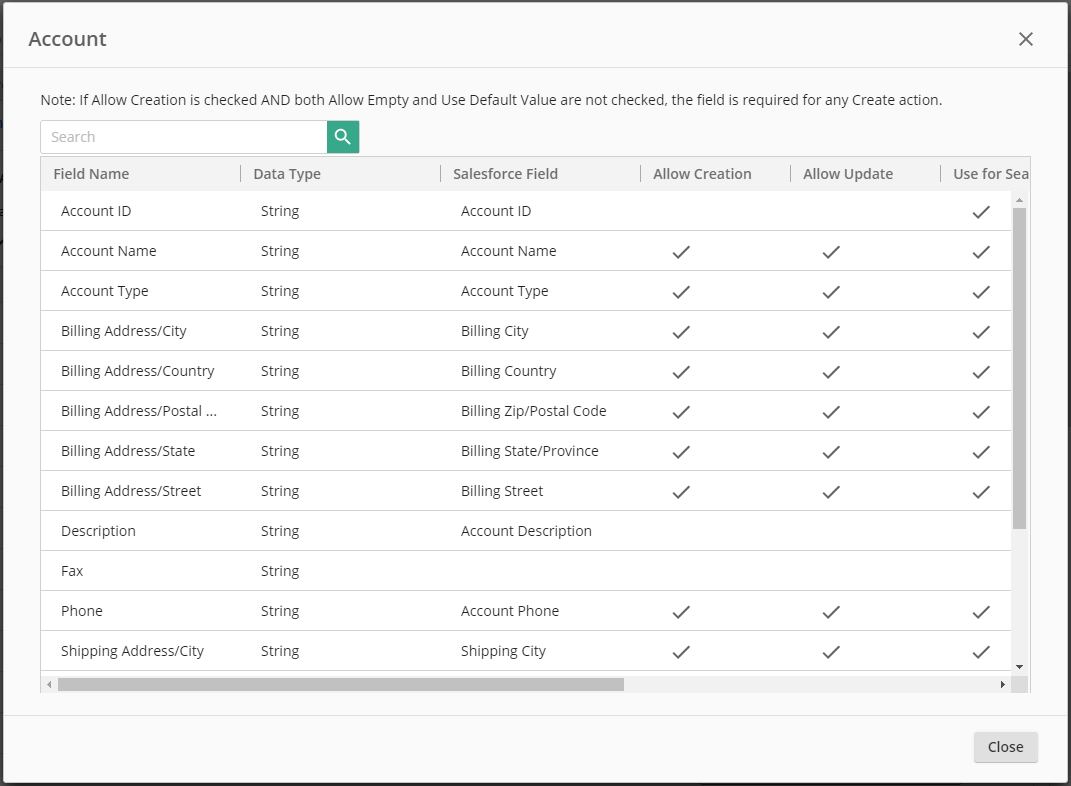Click the Allow Creation column header

click(702, 174)
